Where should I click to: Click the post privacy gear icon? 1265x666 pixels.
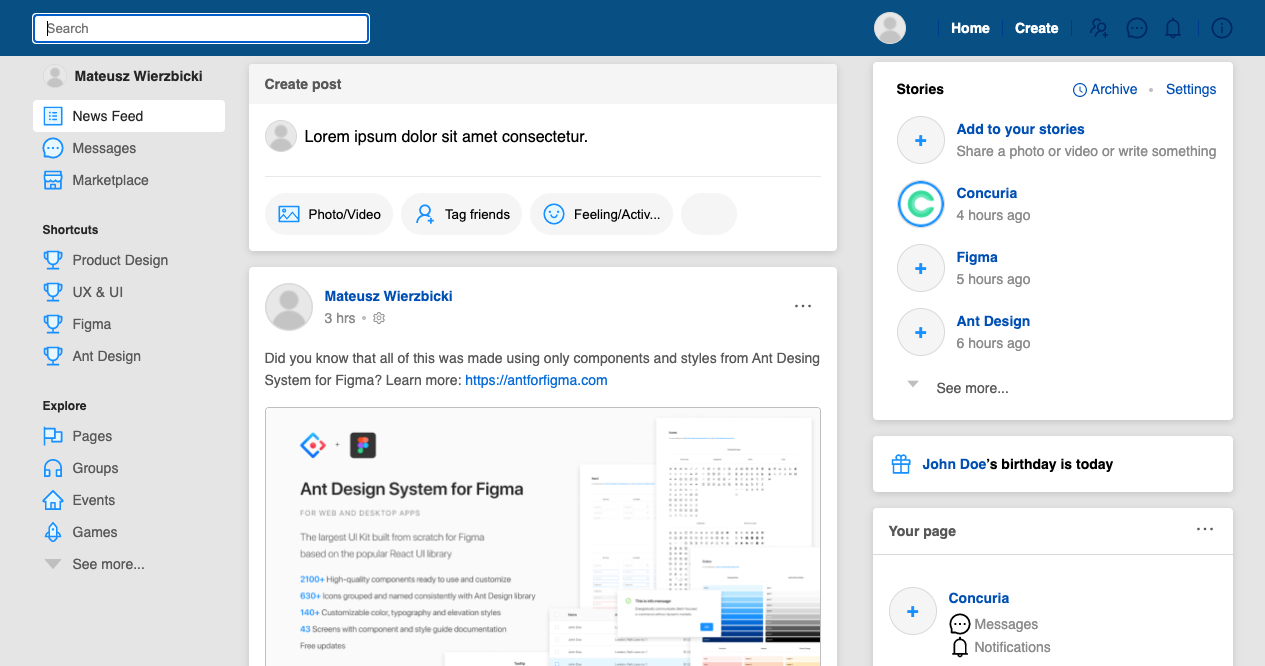click(379, 318)
